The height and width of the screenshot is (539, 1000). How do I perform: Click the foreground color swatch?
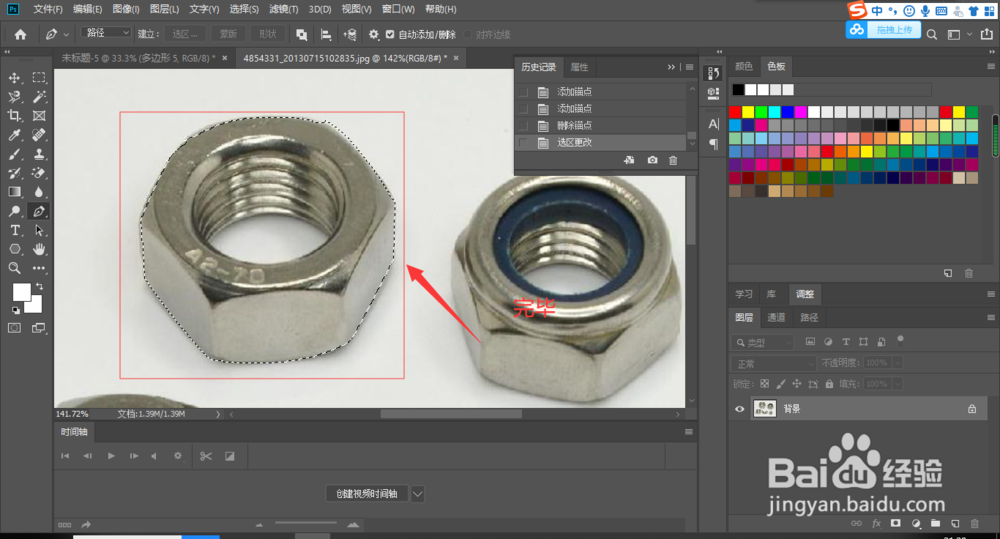[21, 292]
